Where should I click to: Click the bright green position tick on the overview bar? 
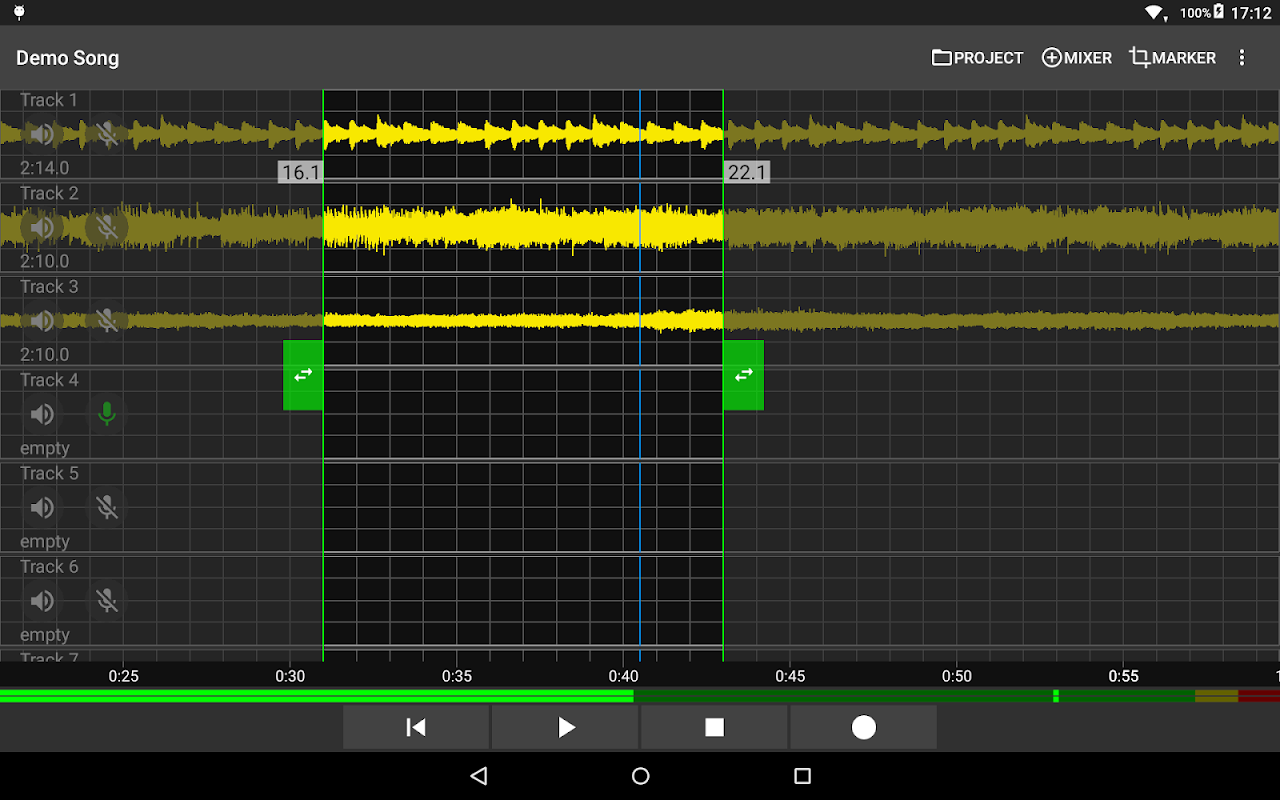pyautogui.click(x=1056, y=695)
